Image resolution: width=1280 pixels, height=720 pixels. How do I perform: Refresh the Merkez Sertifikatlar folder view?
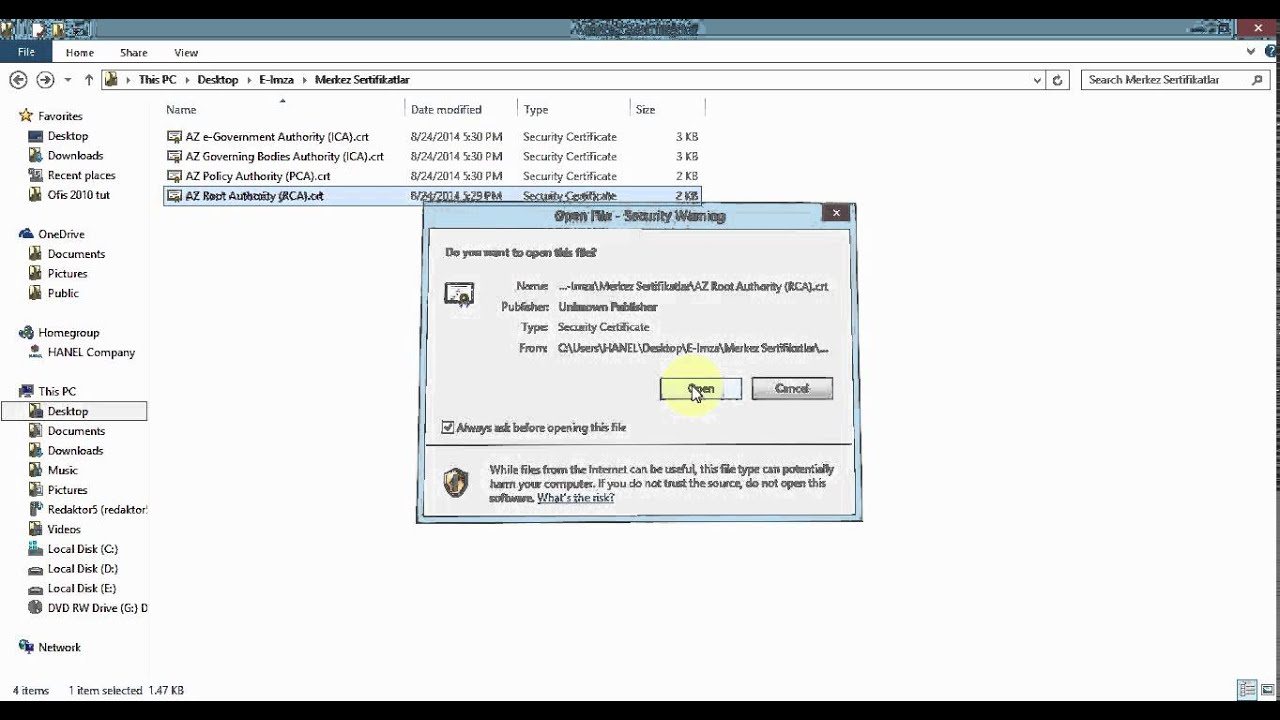(1058, 80)
